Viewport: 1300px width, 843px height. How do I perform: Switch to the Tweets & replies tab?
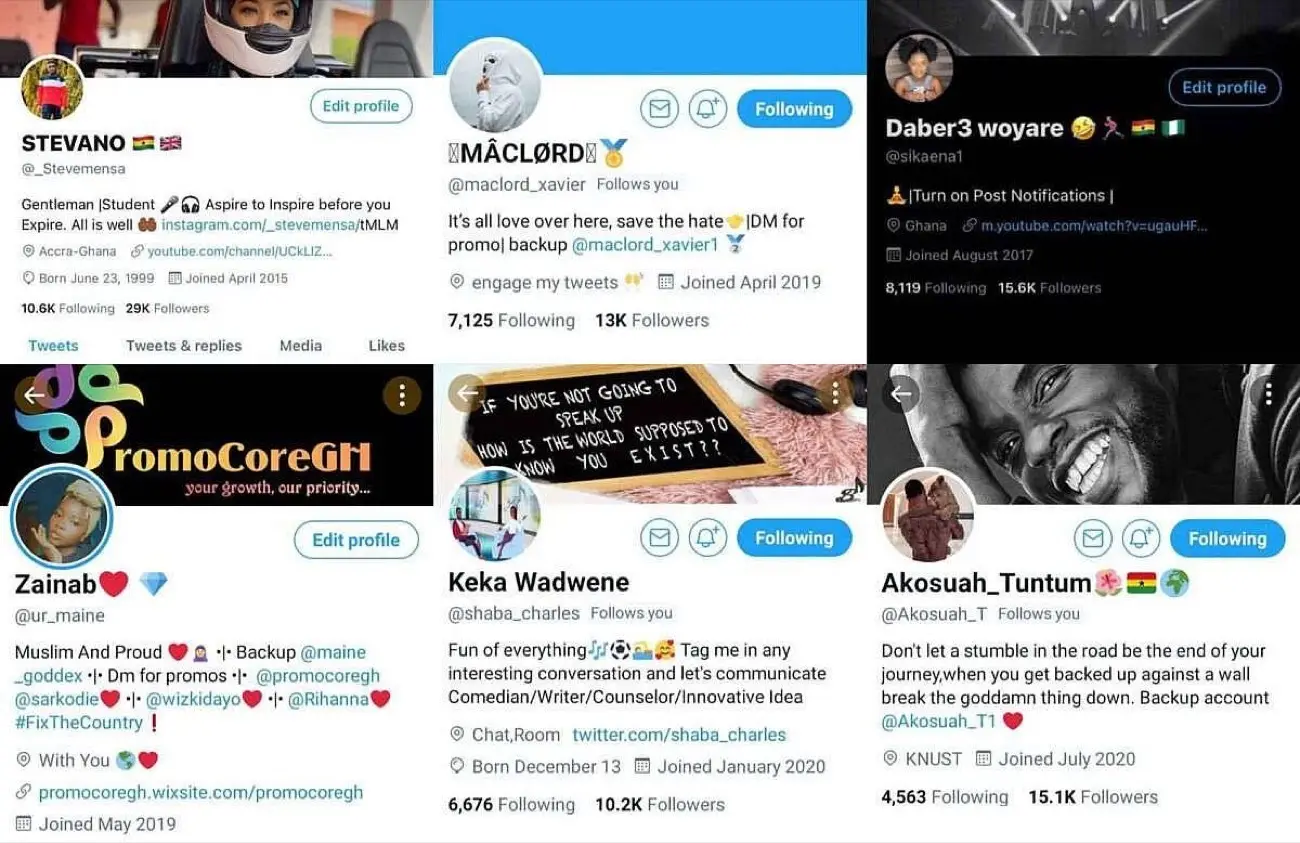coord(184,345)
